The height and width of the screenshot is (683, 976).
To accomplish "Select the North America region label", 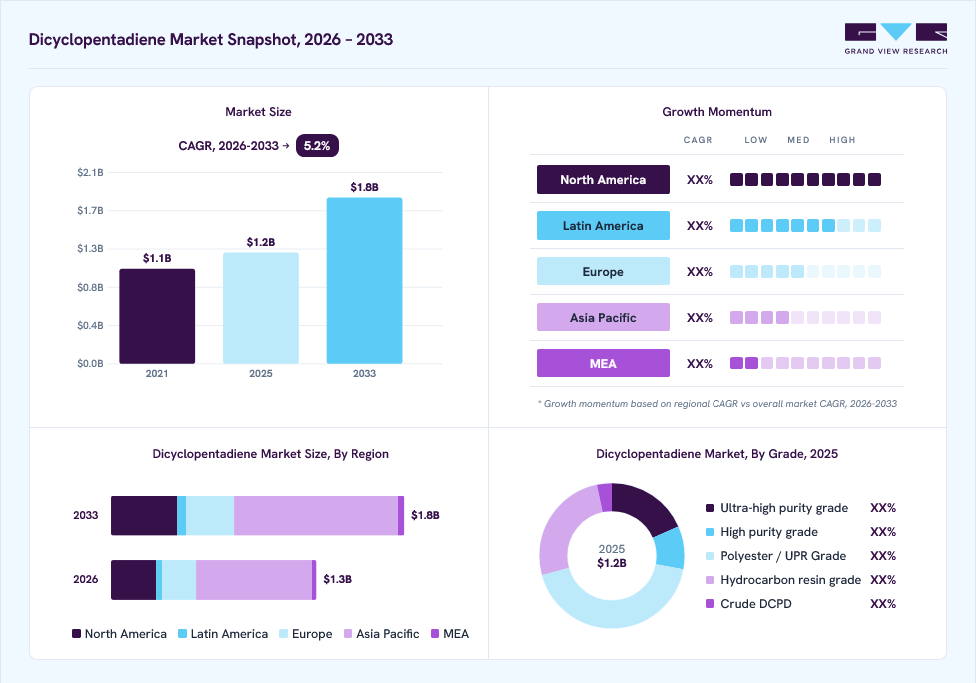I will pos(603,179).
